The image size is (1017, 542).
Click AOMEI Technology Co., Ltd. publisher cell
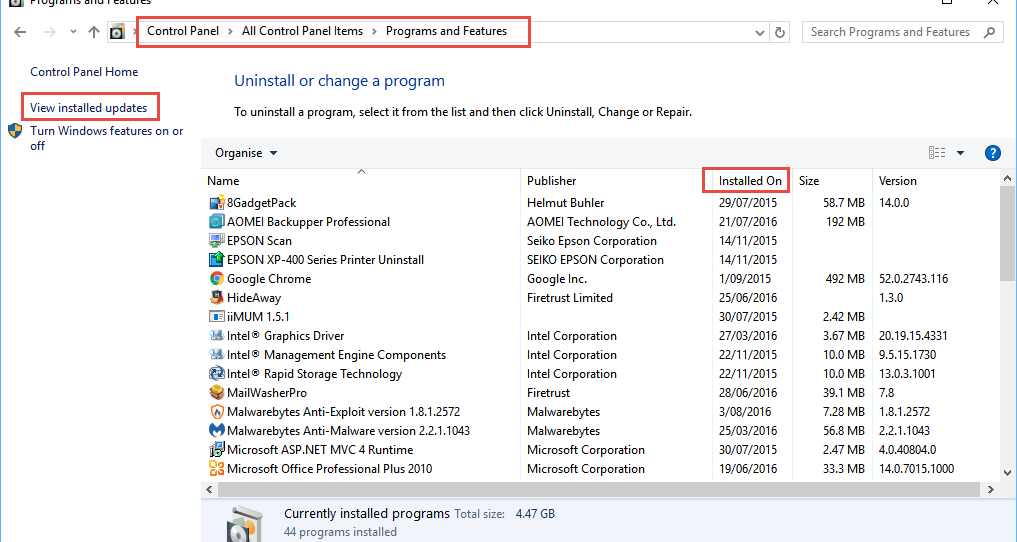pyautogui.click(x=601, y=222)
